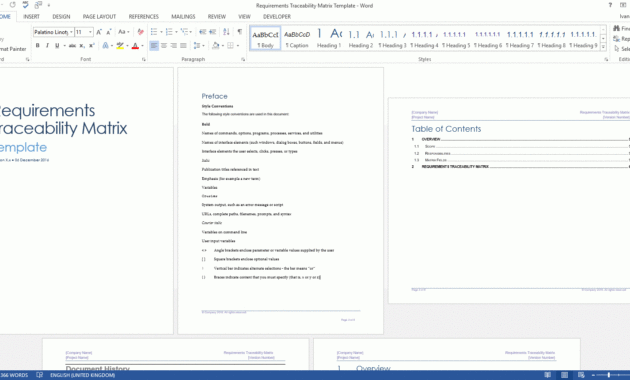
Task: Toggle Align Right
Action: 174,45
